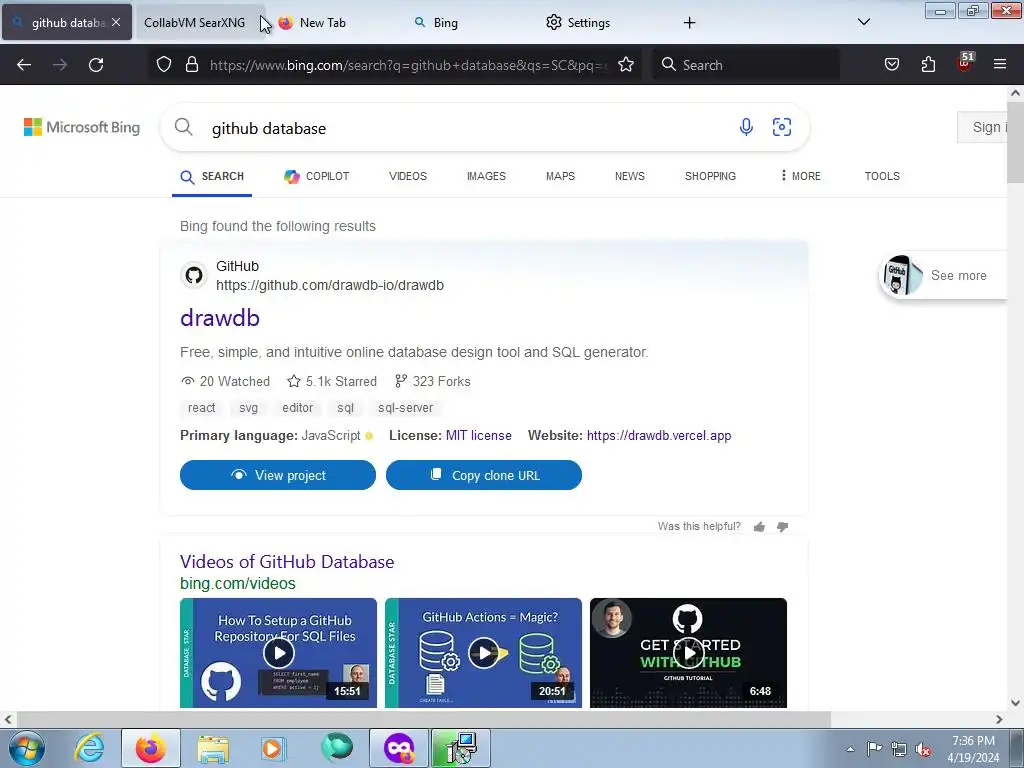The height and width of the screenshot is (768, 1024).
Task: Close the github database tab
Action: pos(116,22)
